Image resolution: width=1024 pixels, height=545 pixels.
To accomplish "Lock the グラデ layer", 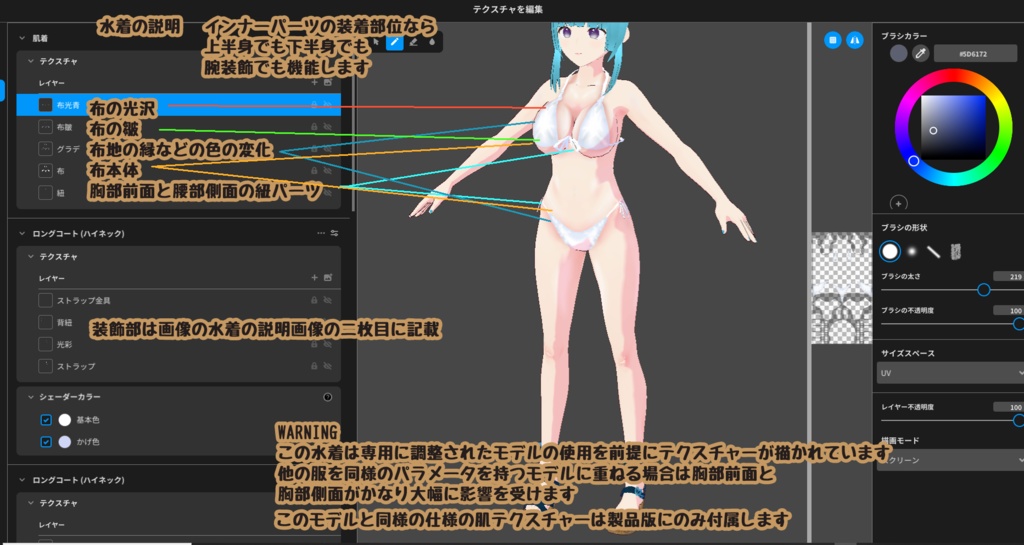I will (x=314, y=148).
